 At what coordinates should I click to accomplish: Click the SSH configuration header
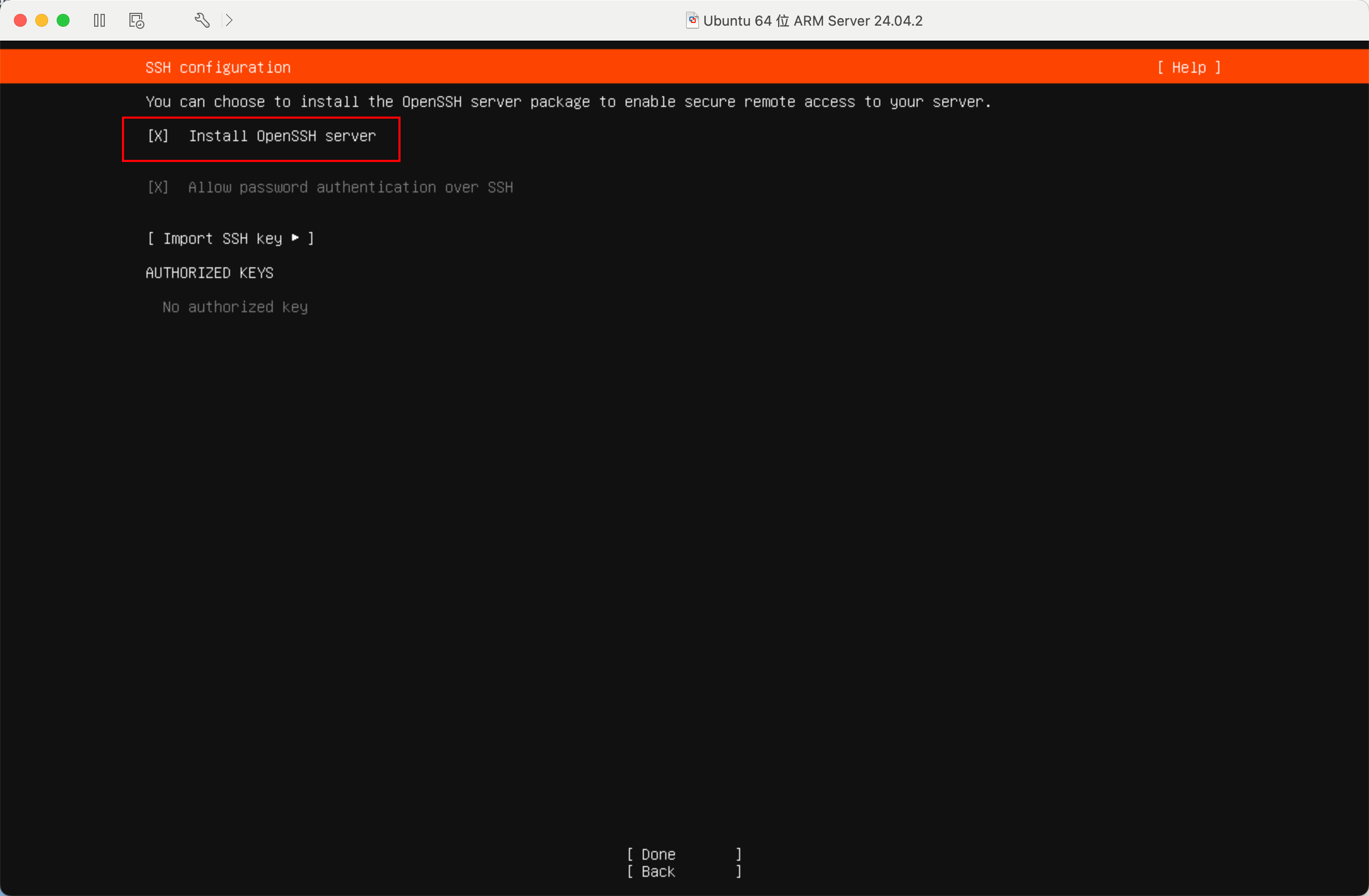click(x=218, y=67)
